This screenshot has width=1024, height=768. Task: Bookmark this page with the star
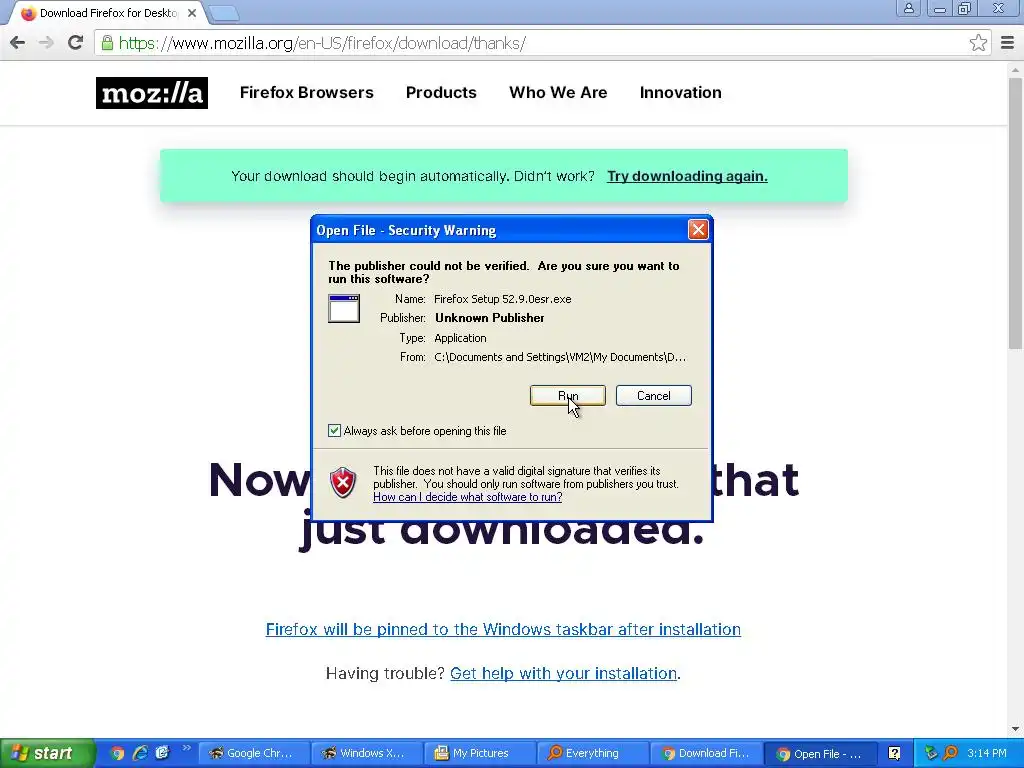[x=978, y=43]
